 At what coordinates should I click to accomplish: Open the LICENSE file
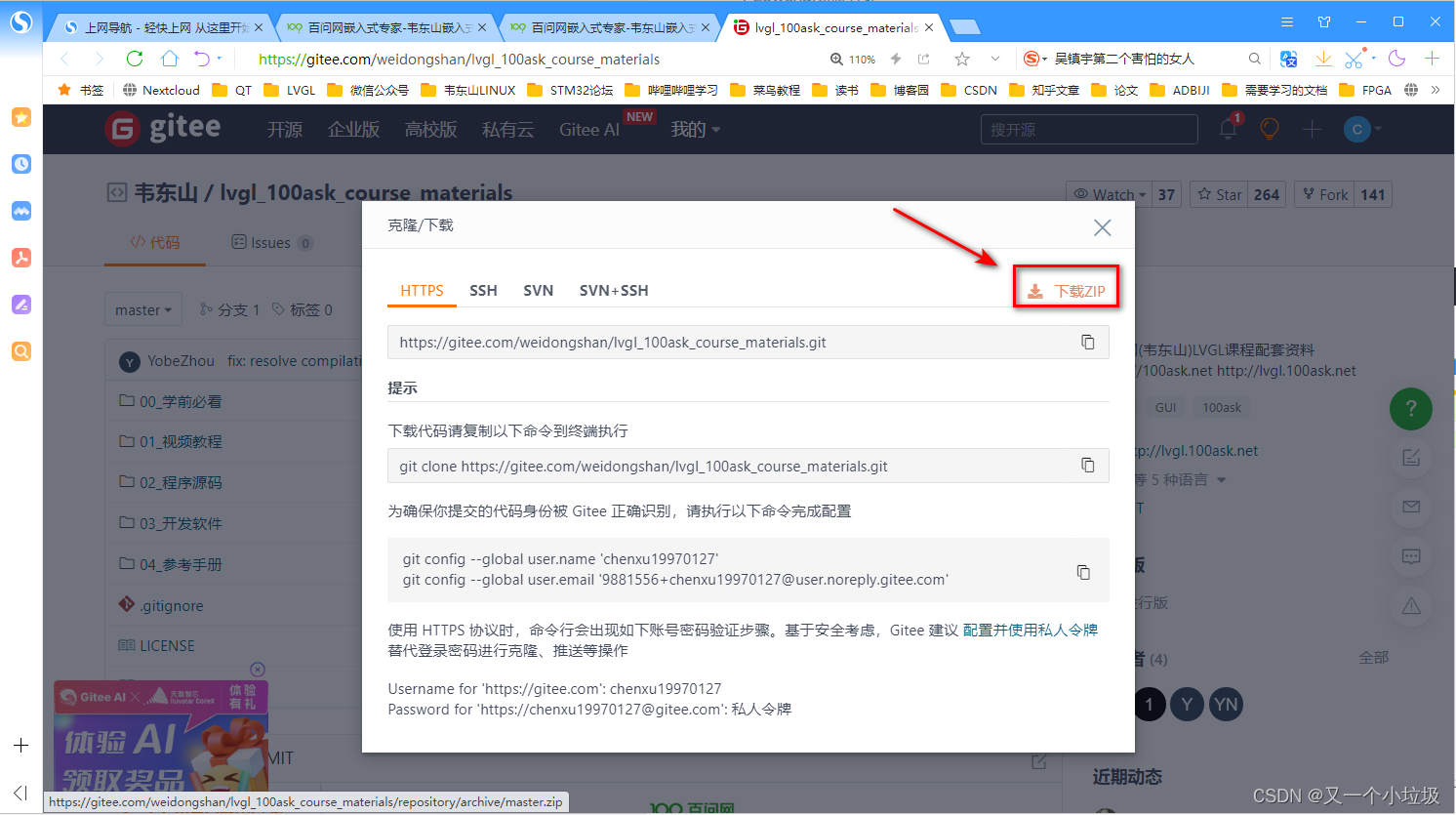[166, 645]
